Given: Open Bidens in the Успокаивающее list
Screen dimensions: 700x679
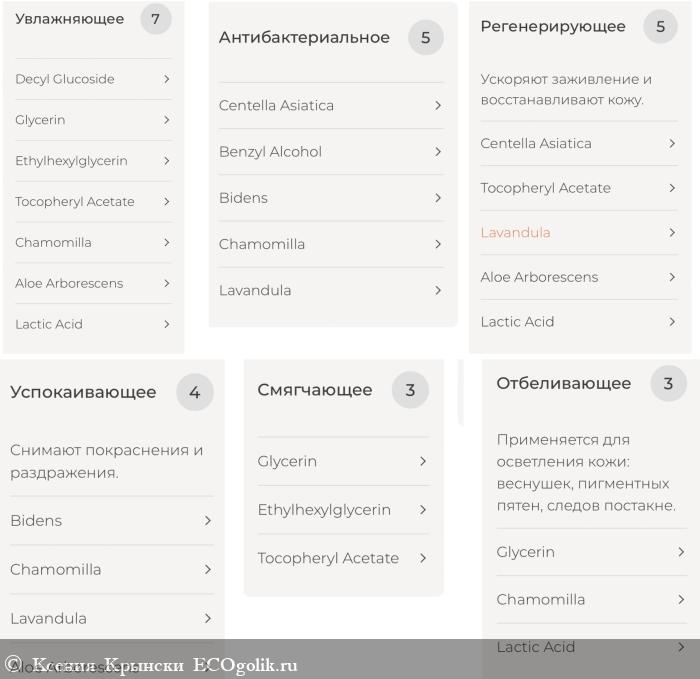Looking at the screenshot, I should point(36,521).
